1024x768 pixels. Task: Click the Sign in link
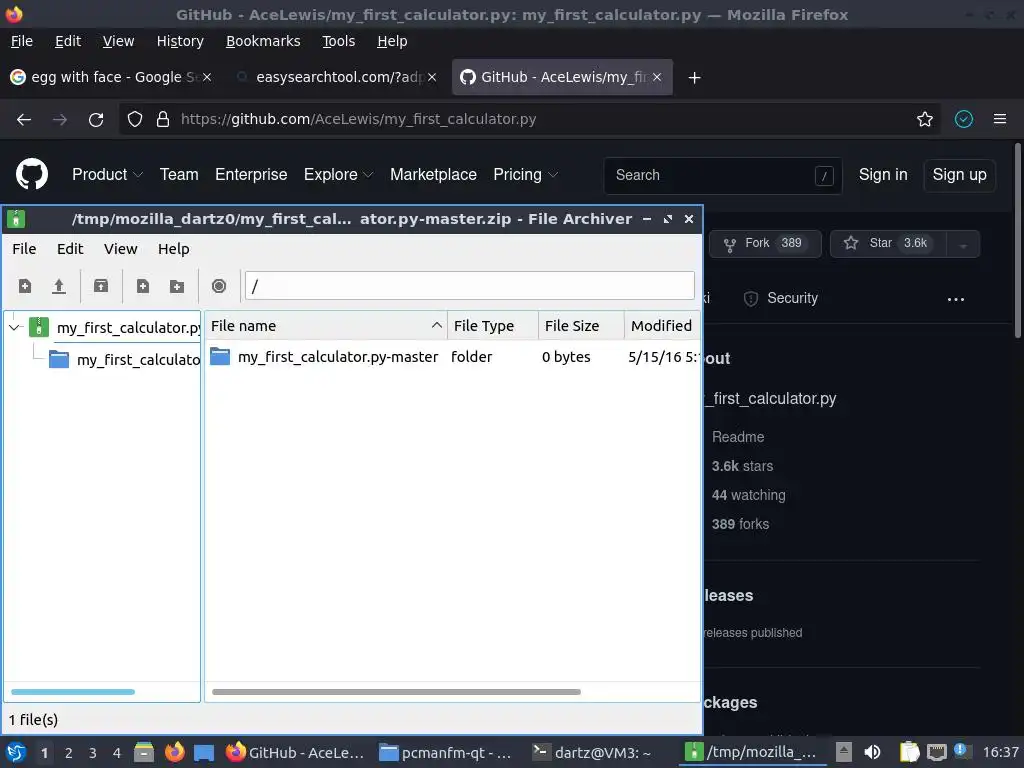883,174
